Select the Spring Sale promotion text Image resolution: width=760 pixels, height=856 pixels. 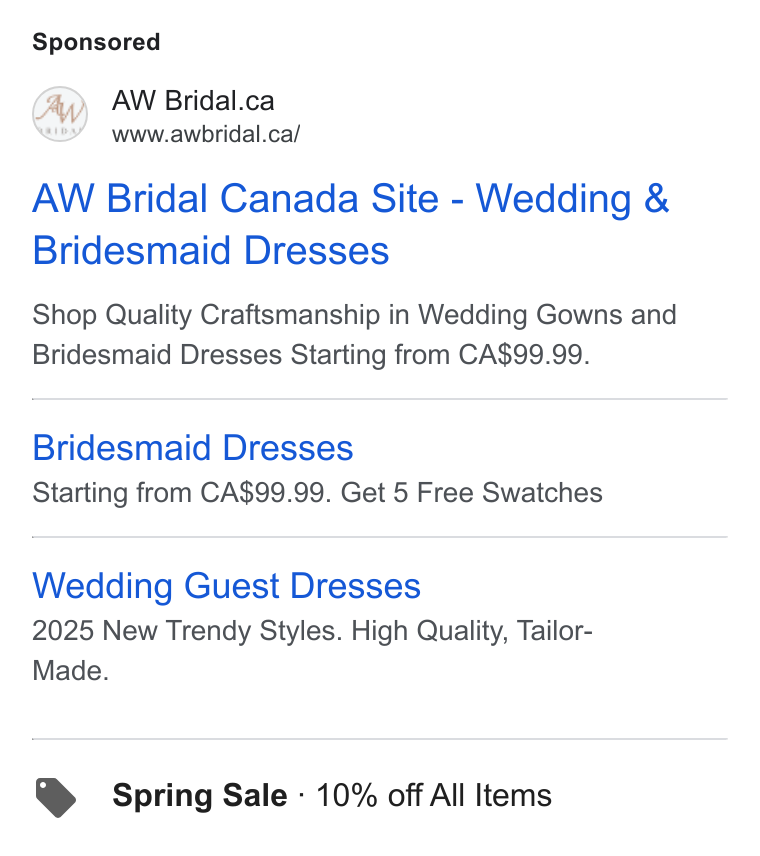[x=200, y=795]
